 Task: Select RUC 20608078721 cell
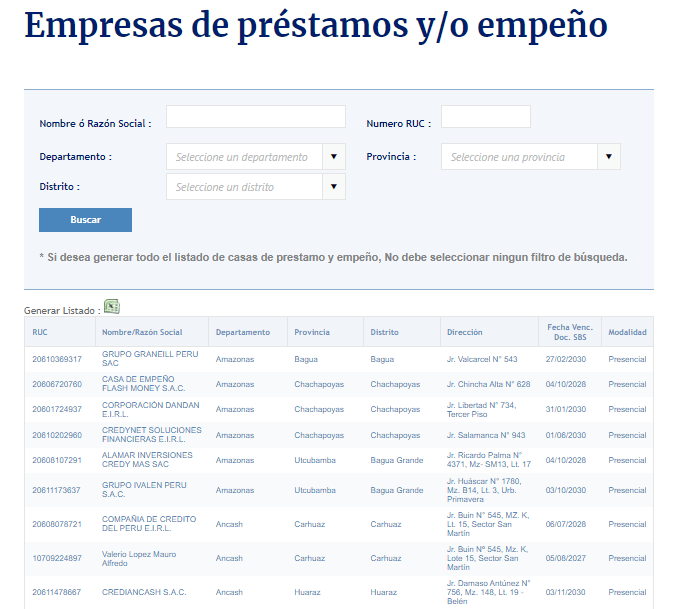(57, 524)
